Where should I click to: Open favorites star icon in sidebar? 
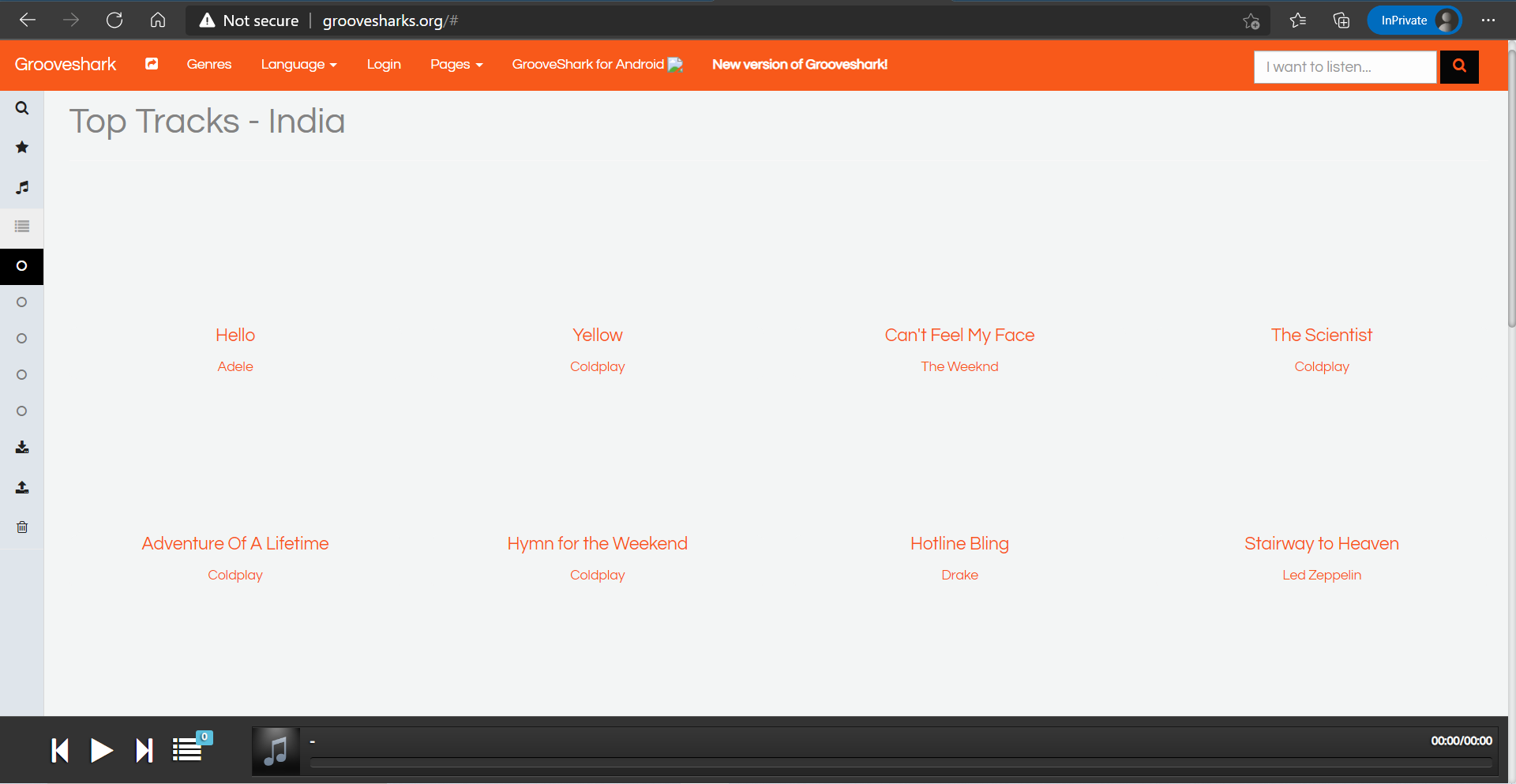tap(22, 148)
